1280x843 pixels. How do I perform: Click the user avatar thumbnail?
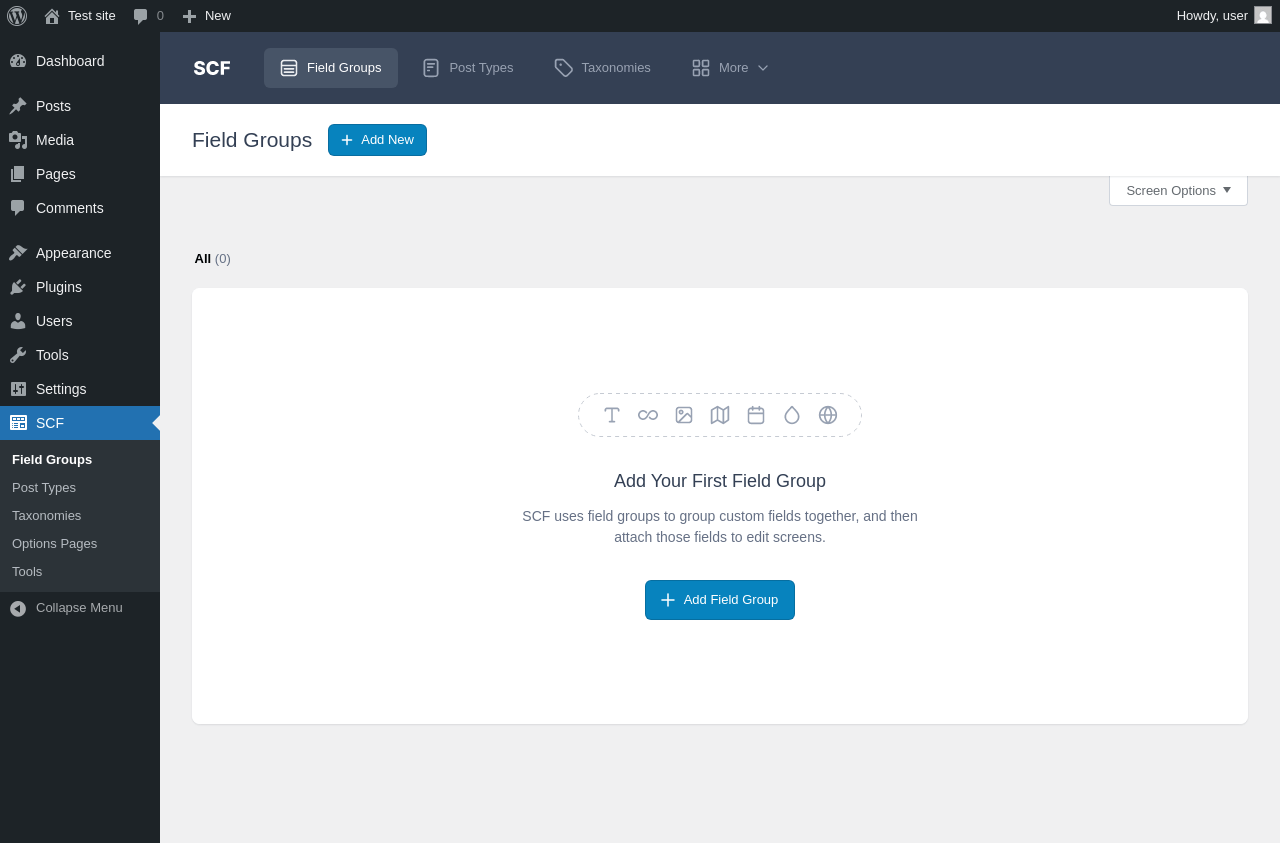point(1263,15)
